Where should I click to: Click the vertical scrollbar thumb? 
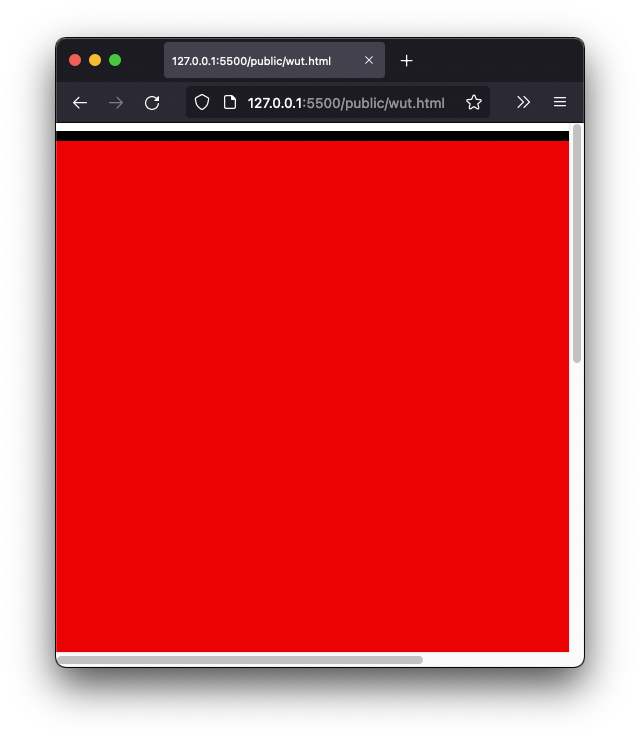coord(576,244)
